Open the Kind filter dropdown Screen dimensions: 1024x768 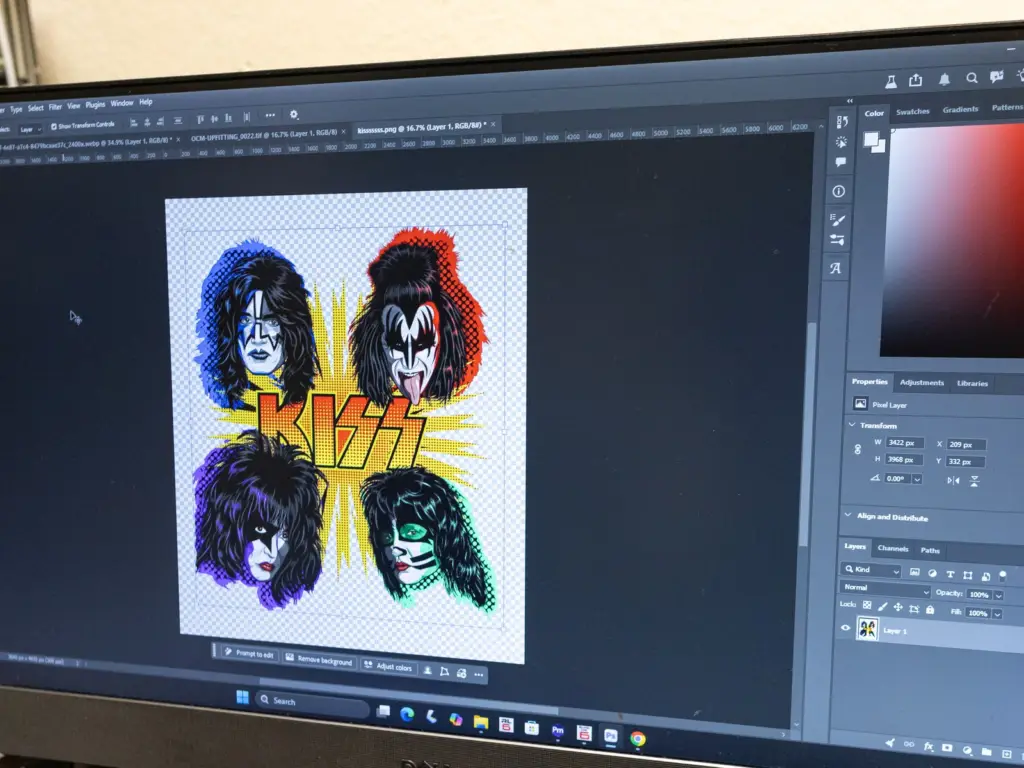pyautogui.click(x=872, y=570)
